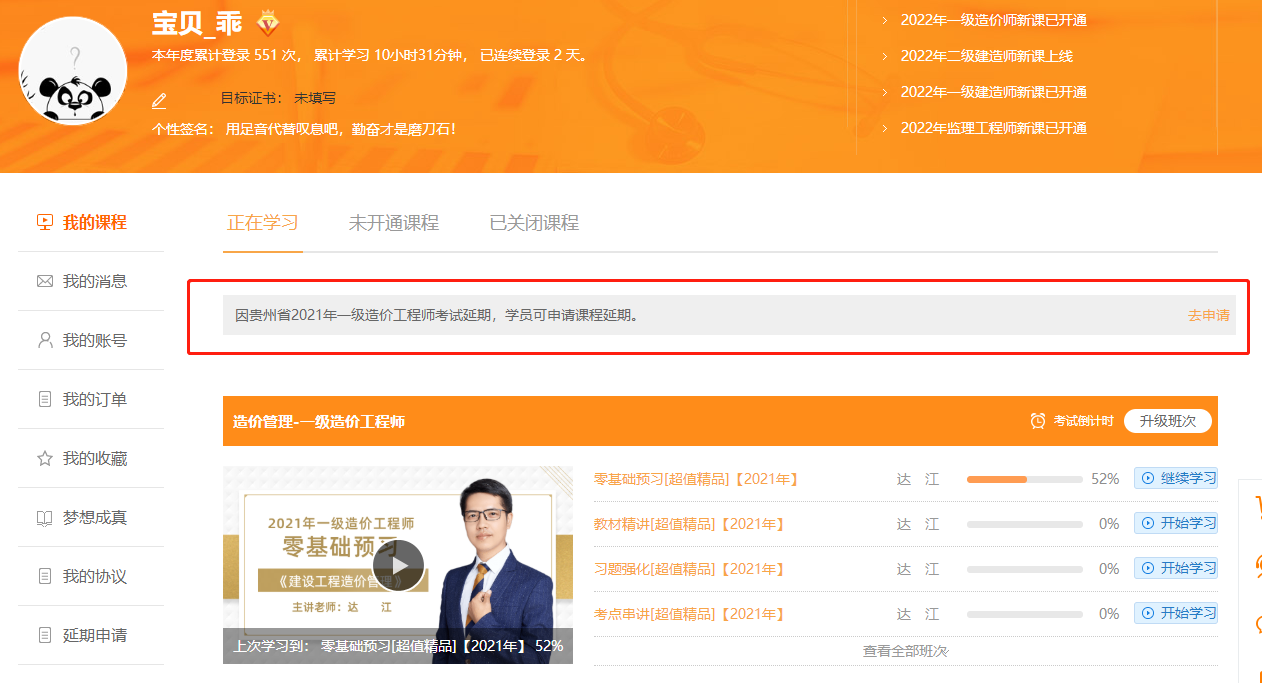Click the 去申请 link in notice
The image size is (1262, 683).
pos(1208,315)
